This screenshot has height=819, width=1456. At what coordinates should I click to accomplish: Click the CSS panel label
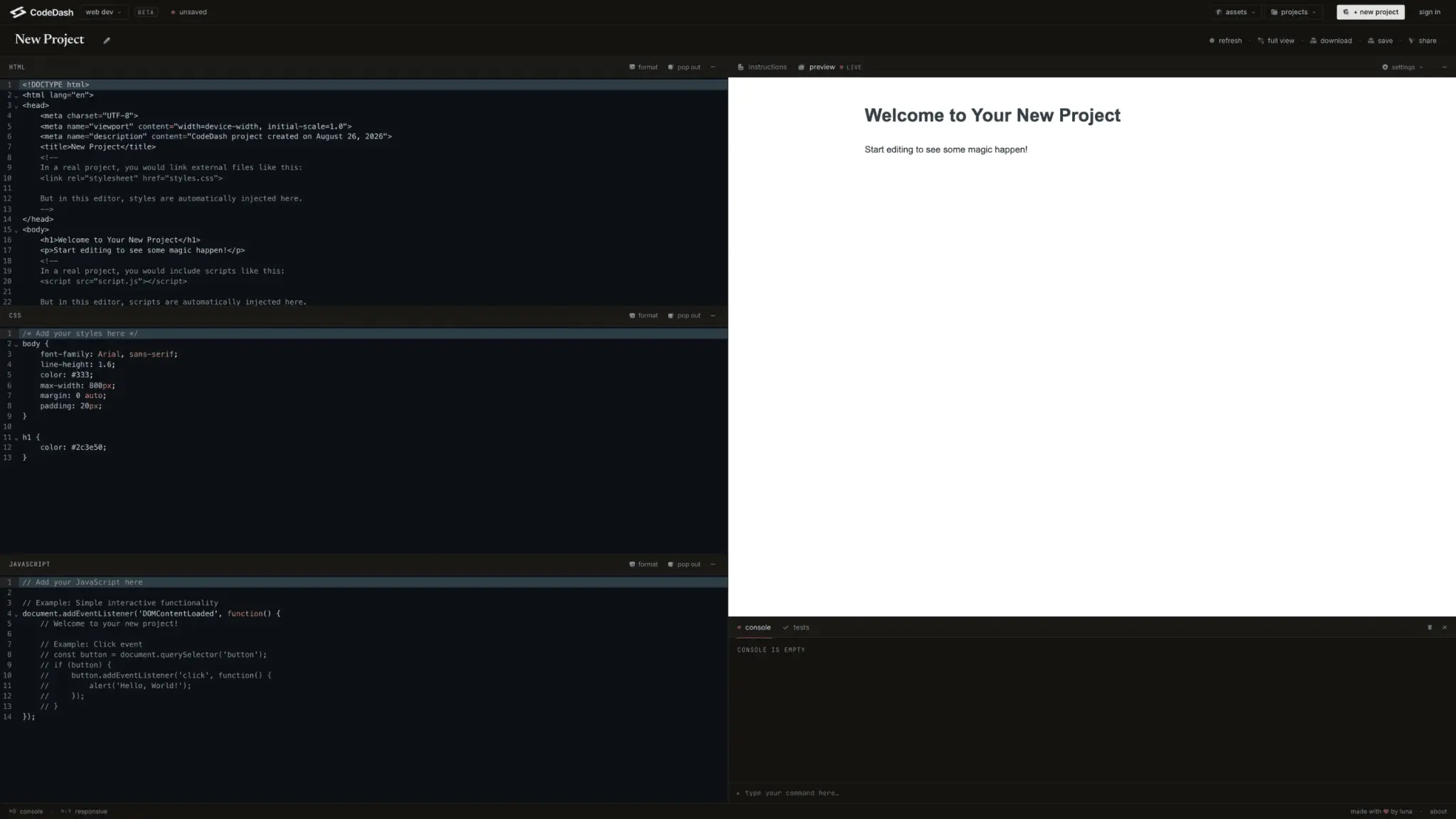(15, 316)
